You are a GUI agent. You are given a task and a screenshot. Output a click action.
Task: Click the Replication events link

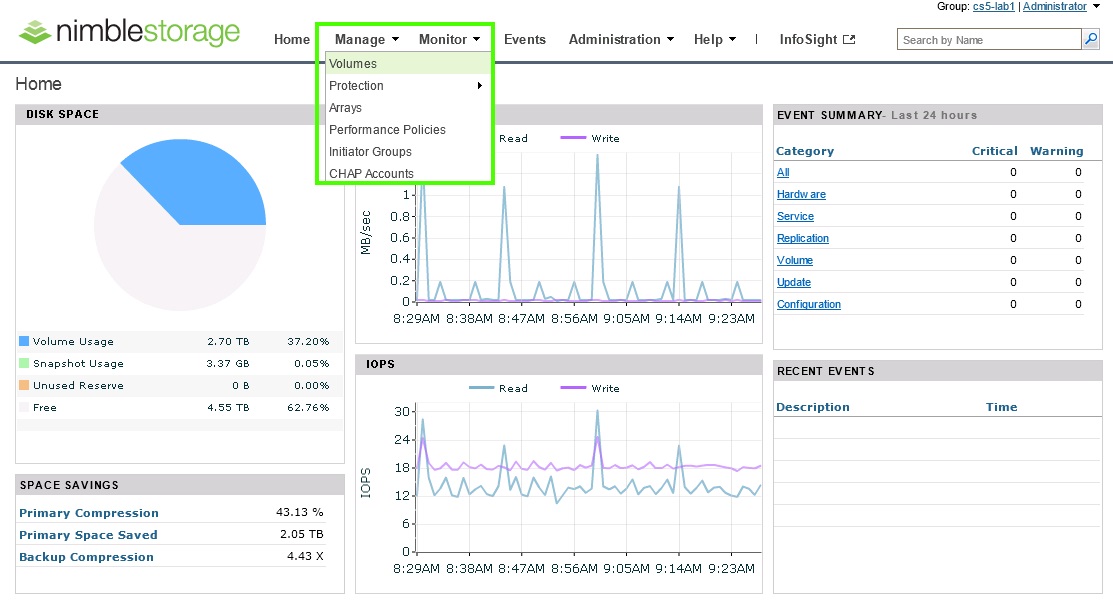803,238
